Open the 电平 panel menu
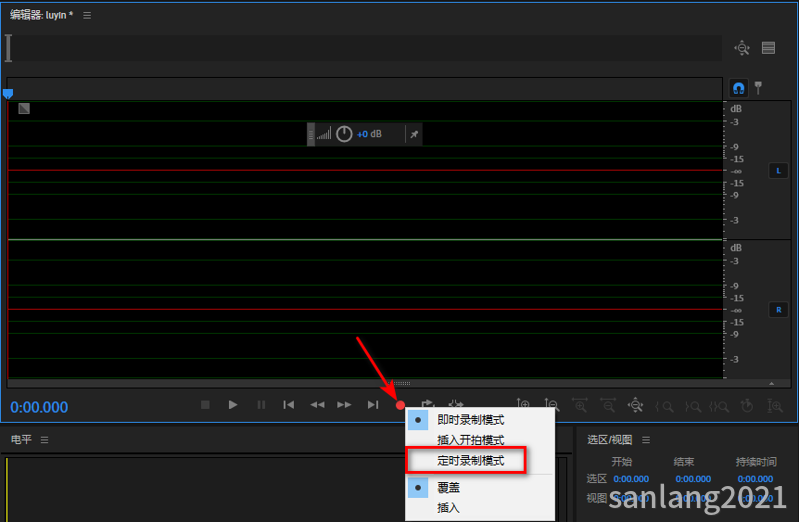The image size is (799, 522). pyautogui.click(x=45, y=440)
